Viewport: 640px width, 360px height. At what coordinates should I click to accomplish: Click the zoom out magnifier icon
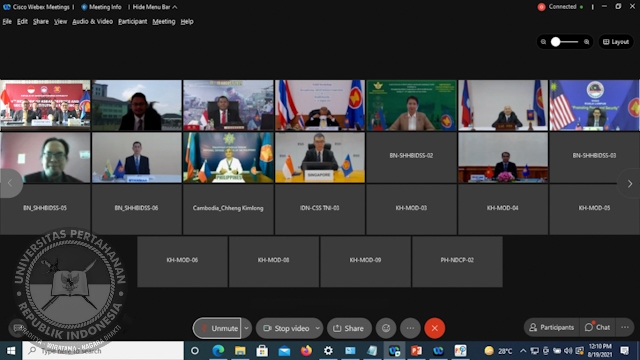coord(543,42)
